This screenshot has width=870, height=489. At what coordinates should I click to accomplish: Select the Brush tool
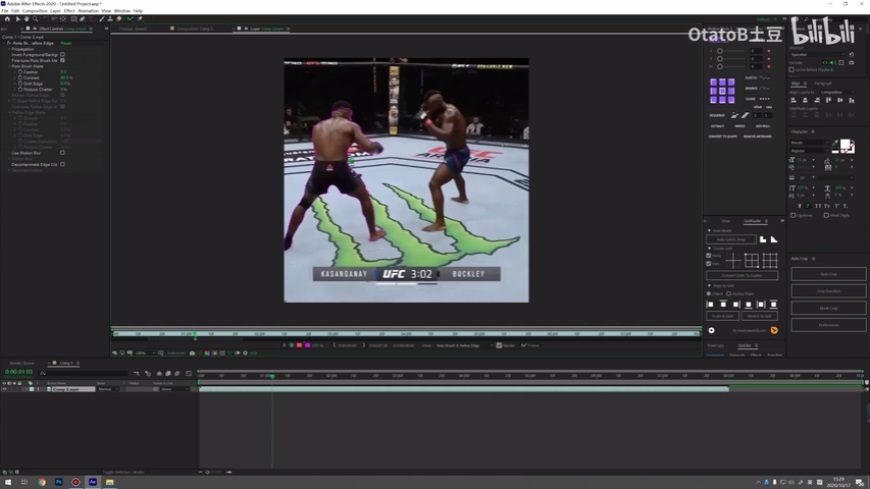(x=102, y=19)
